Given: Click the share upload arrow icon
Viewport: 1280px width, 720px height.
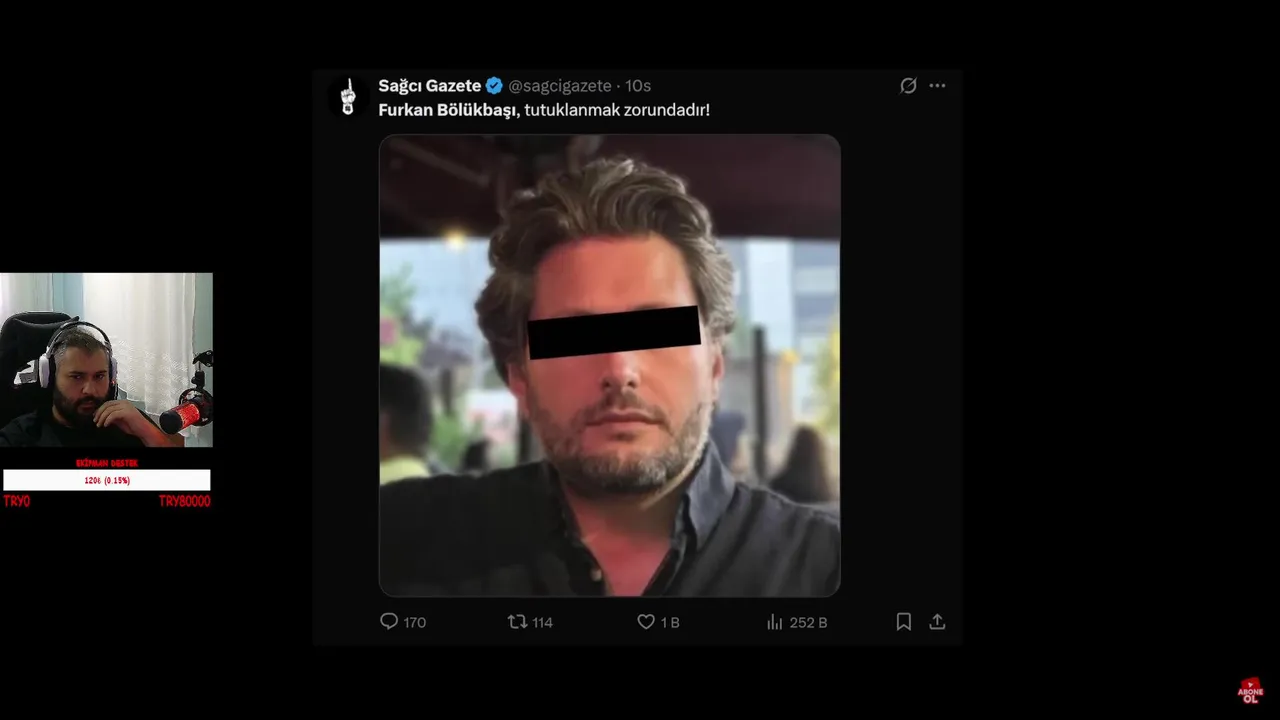Looking at the screenshot, I should click(937, 622).
